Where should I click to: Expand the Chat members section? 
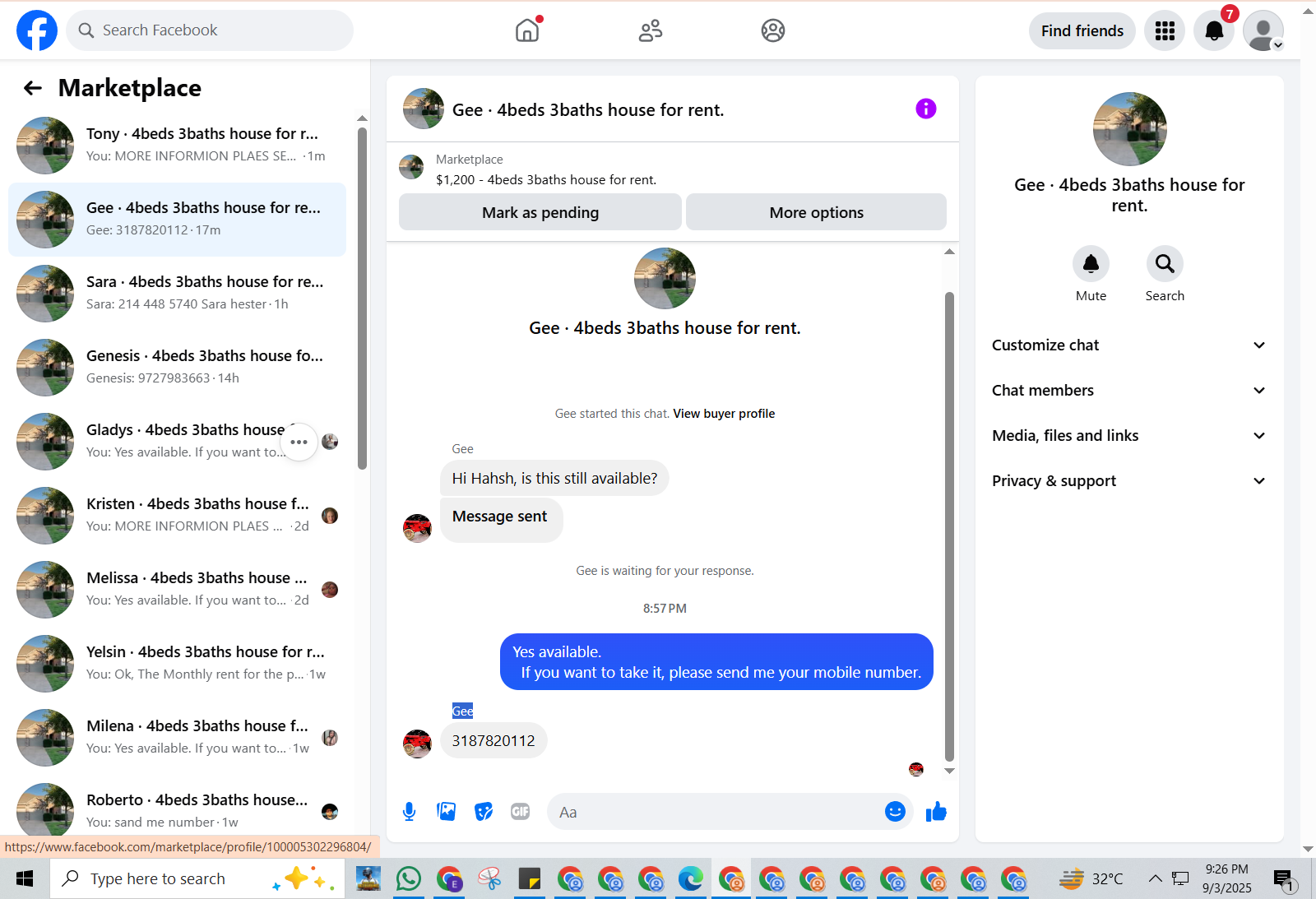pyautogui.click(x=1128, y=391)
